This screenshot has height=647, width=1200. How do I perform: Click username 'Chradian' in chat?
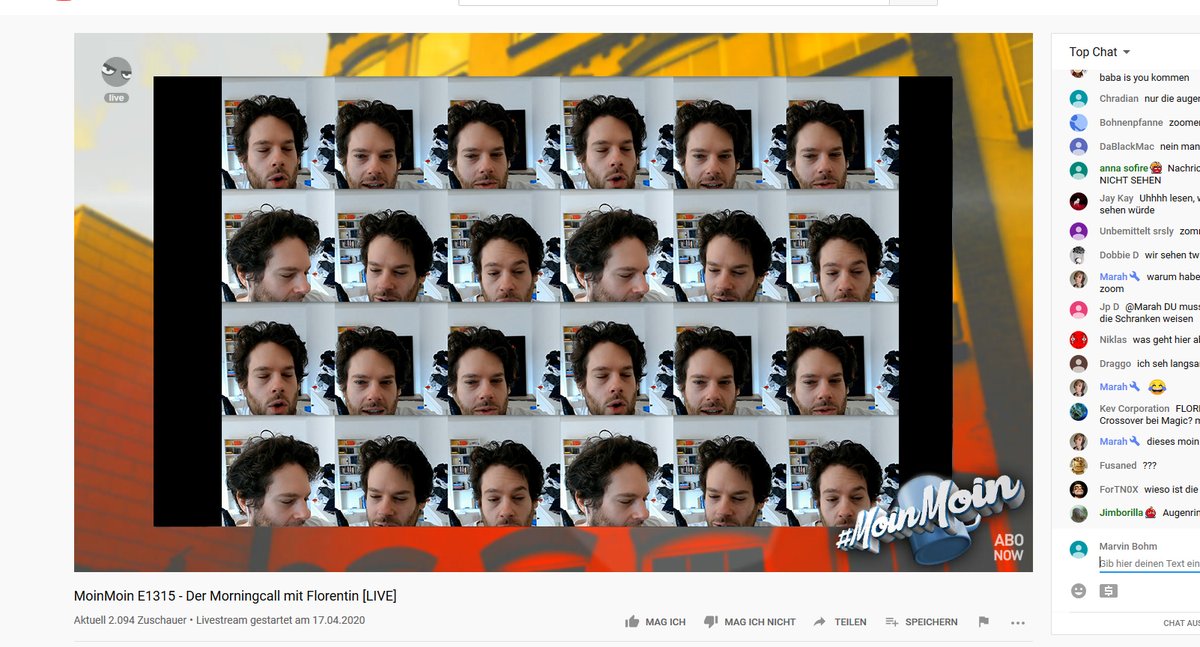click(x=1119, y=99)
